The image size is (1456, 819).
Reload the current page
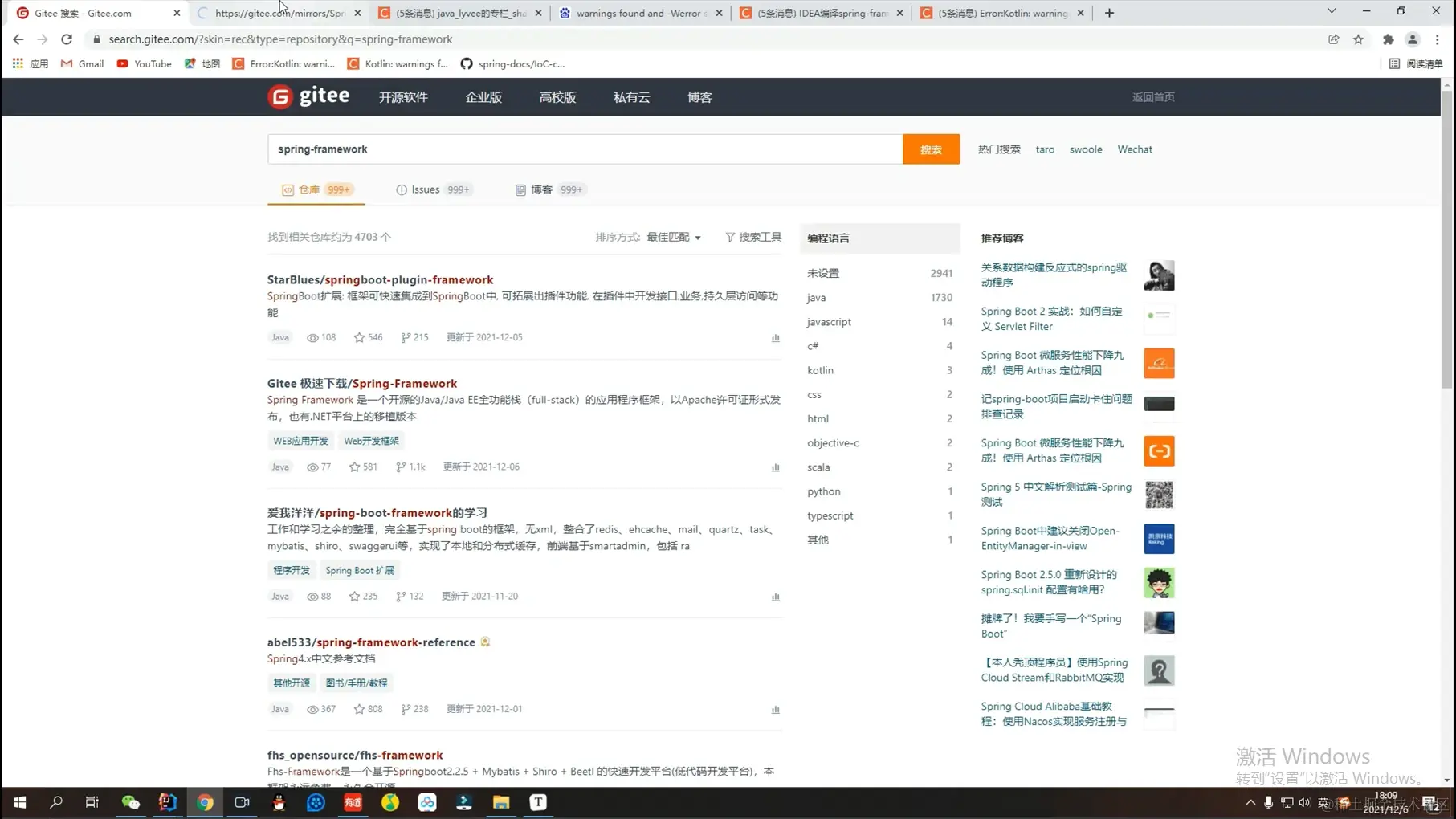[67, 39]
